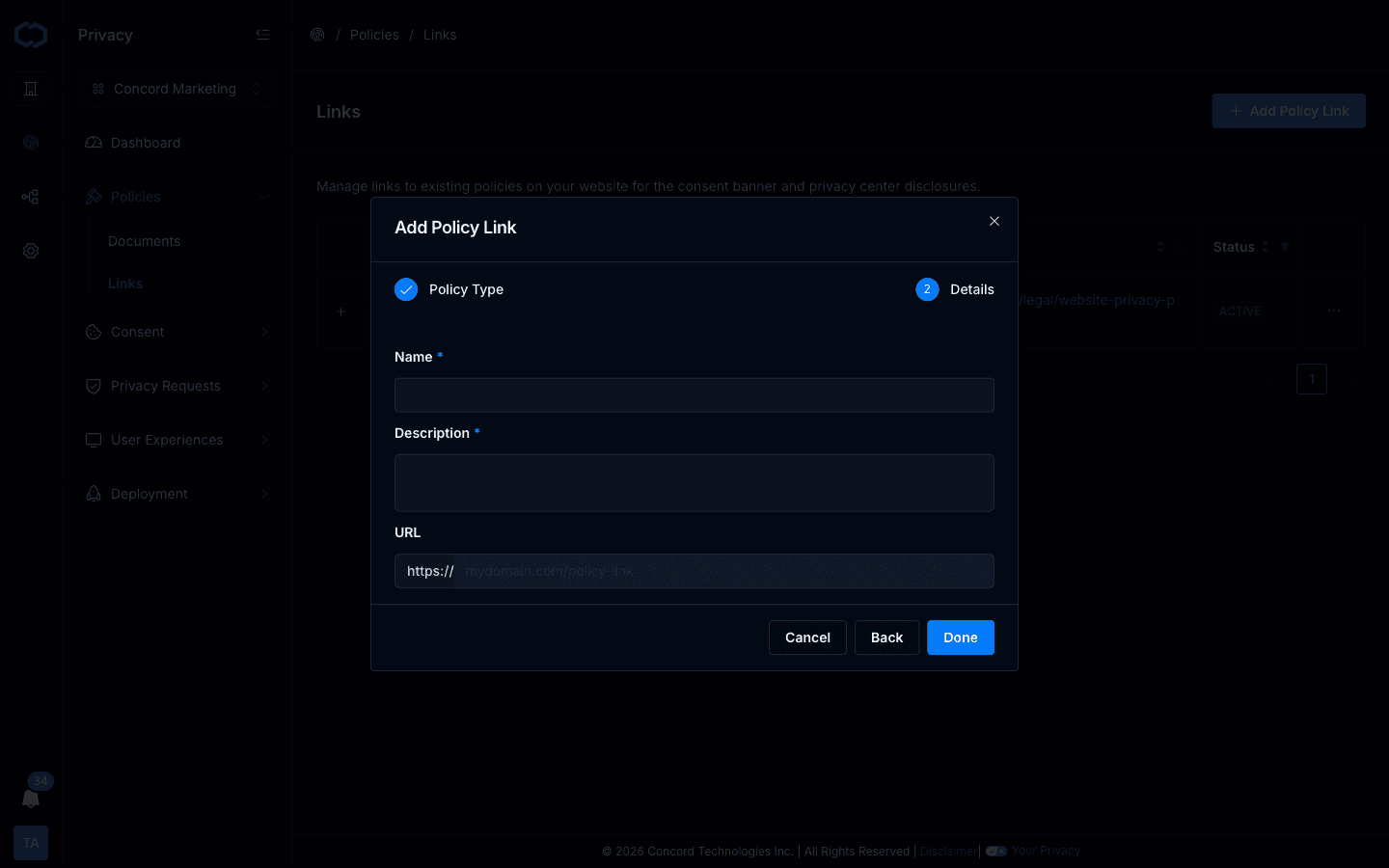The image size is (1389, 868).
Task: Open the Disclaimer link in the footer
Action: pos(947,851)
